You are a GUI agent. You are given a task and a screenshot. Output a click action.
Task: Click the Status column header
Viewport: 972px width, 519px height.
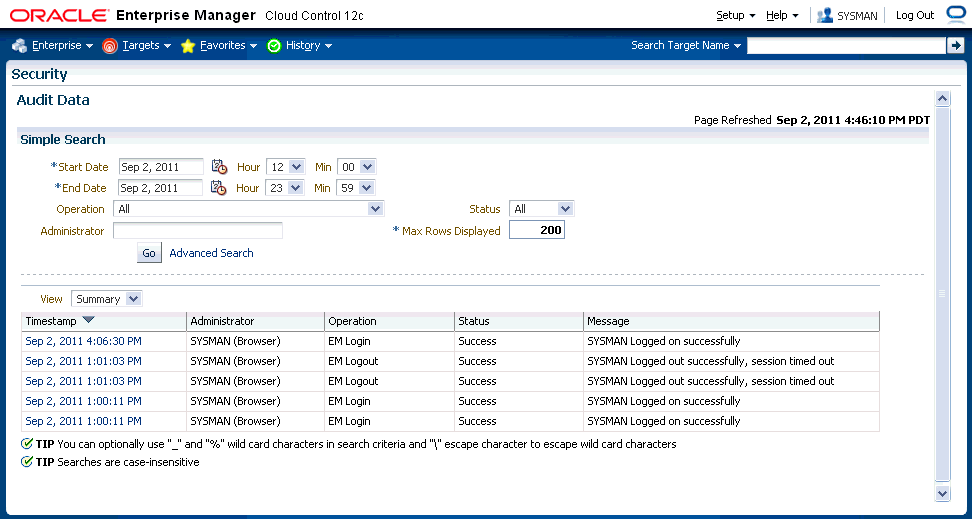point(519,321)
